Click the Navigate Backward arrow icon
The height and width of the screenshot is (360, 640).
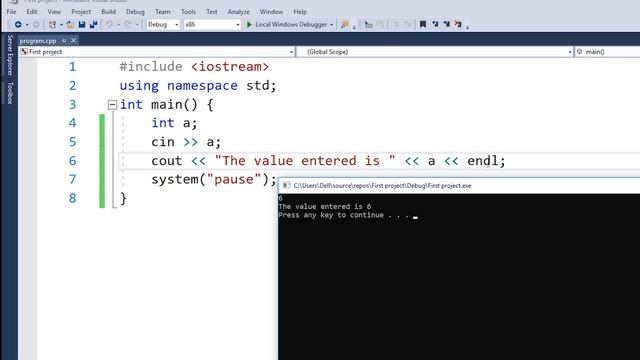coord(18,24)
